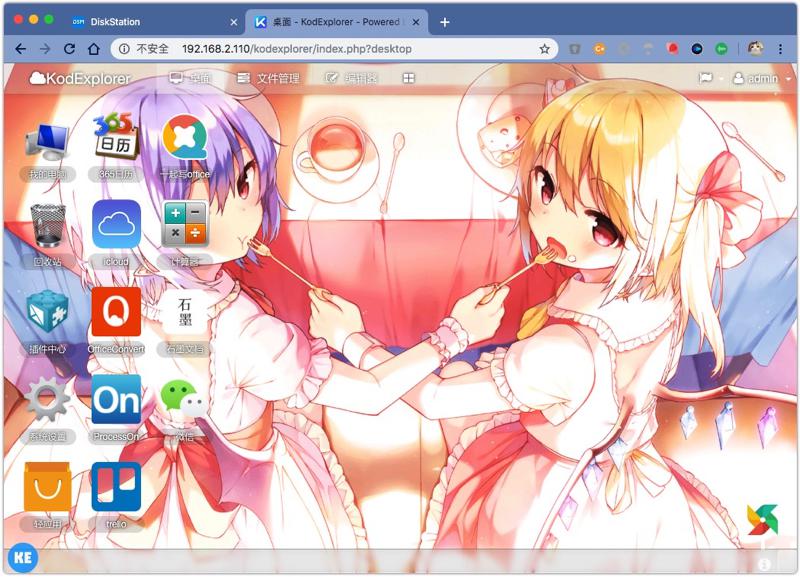Viewport: 800px width, 577px height.
Task: Switch to the DiskStation tab
Action: (x=153, y=22)
